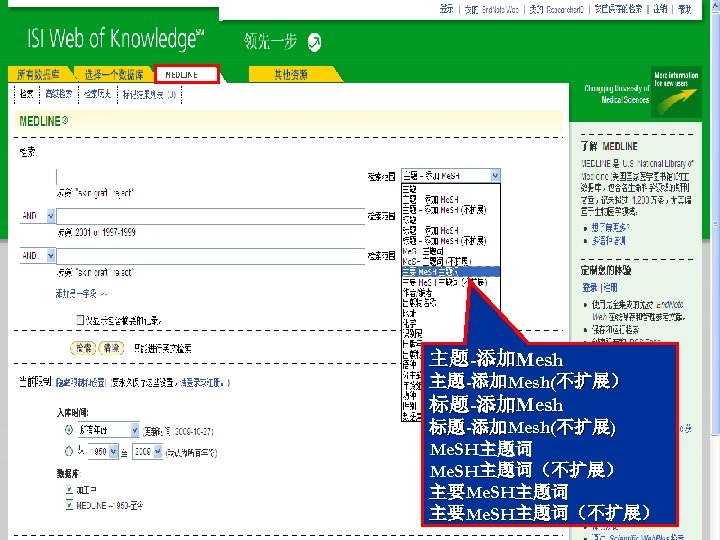
Task: Open the 高级检索 sub-tab
Action: point(59,94)
